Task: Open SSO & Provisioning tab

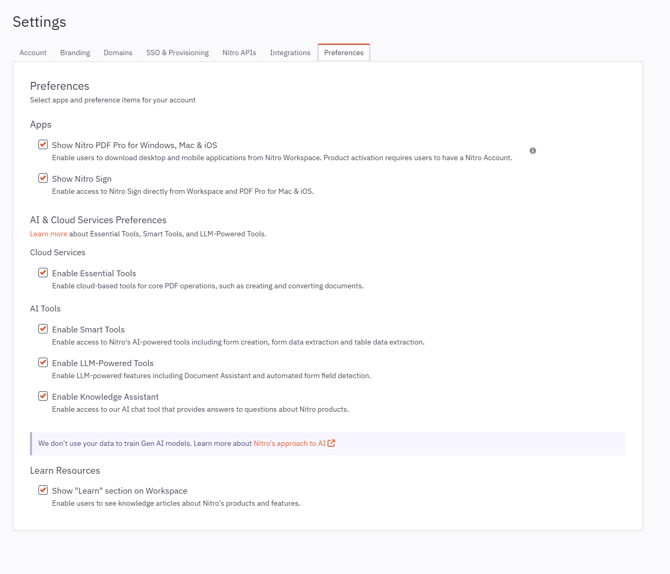Action: (x=177, y=53)
